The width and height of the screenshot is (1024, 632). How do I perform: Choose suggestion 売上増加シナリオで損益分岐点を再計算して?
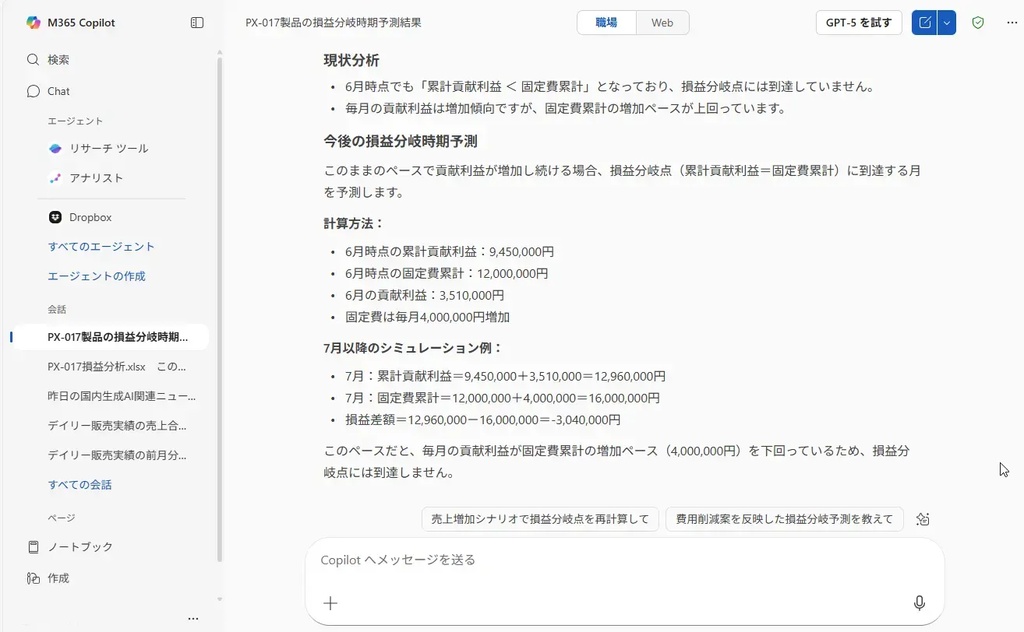(x=540, y=519)
